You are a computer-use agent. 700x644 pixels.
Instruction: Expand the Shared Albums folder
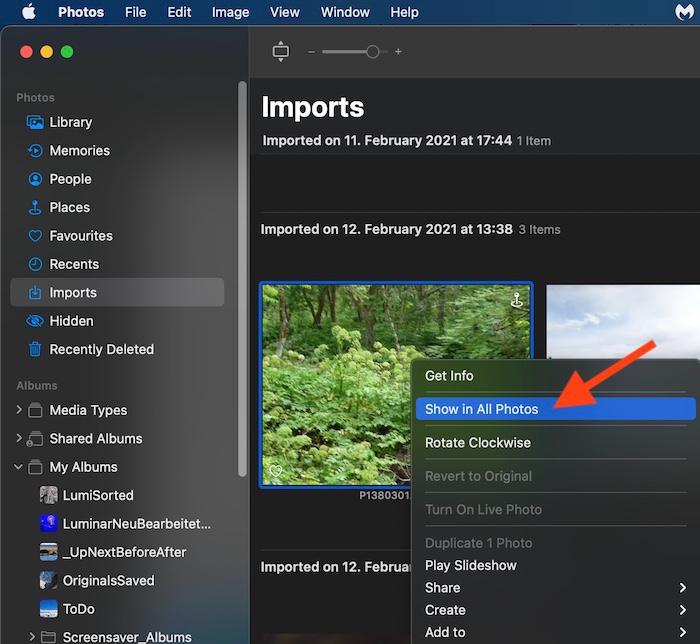[x=19, y=438]
